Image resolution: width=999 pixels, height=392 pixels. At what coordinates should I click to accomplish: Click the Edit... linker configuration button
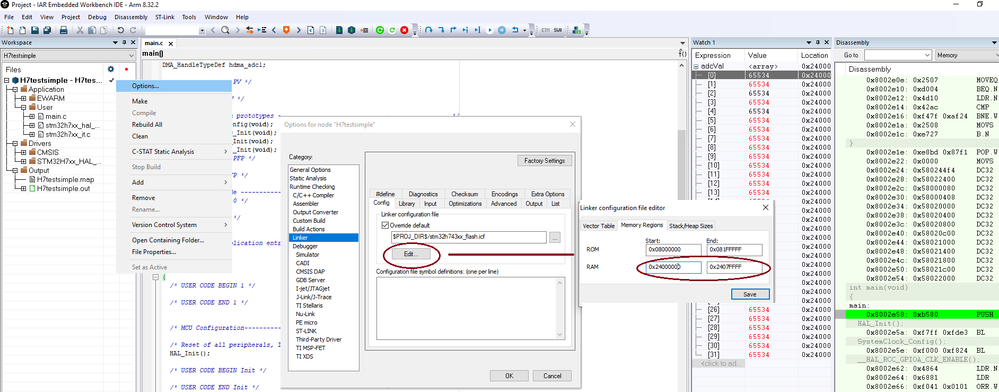pos(412,254)
